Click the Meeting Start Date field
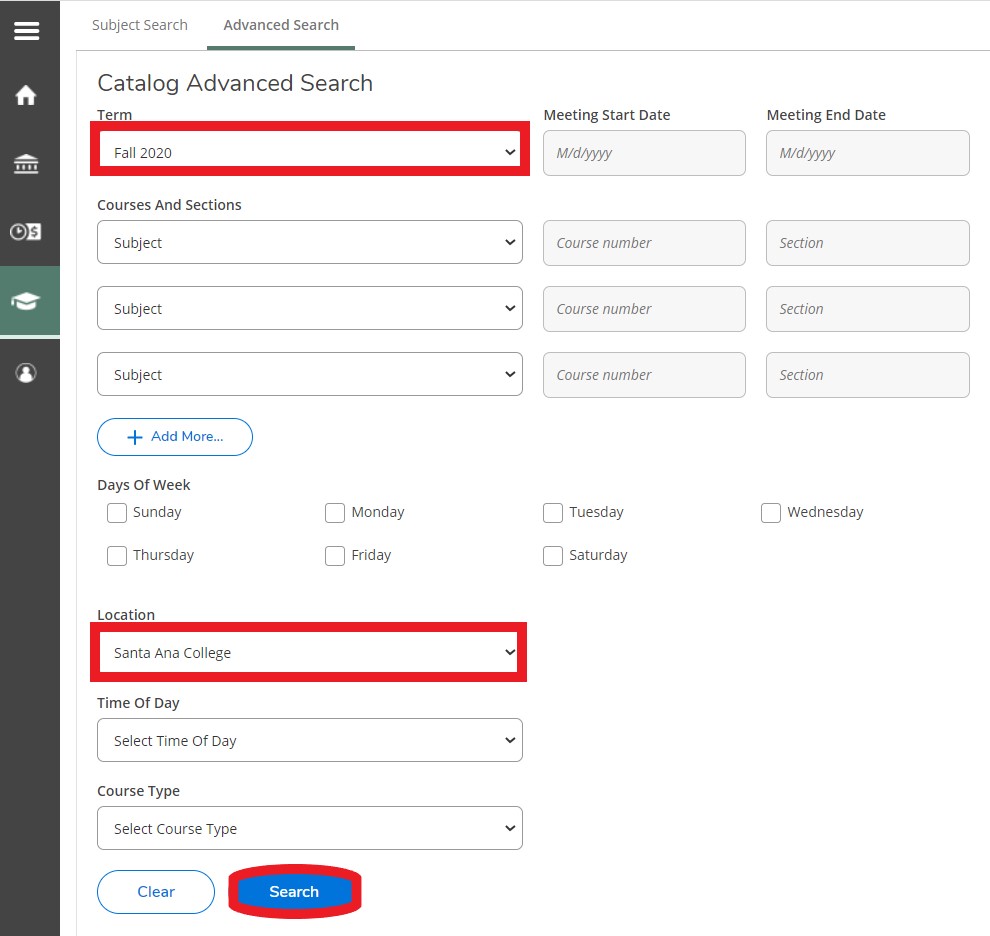 point(644,153)
